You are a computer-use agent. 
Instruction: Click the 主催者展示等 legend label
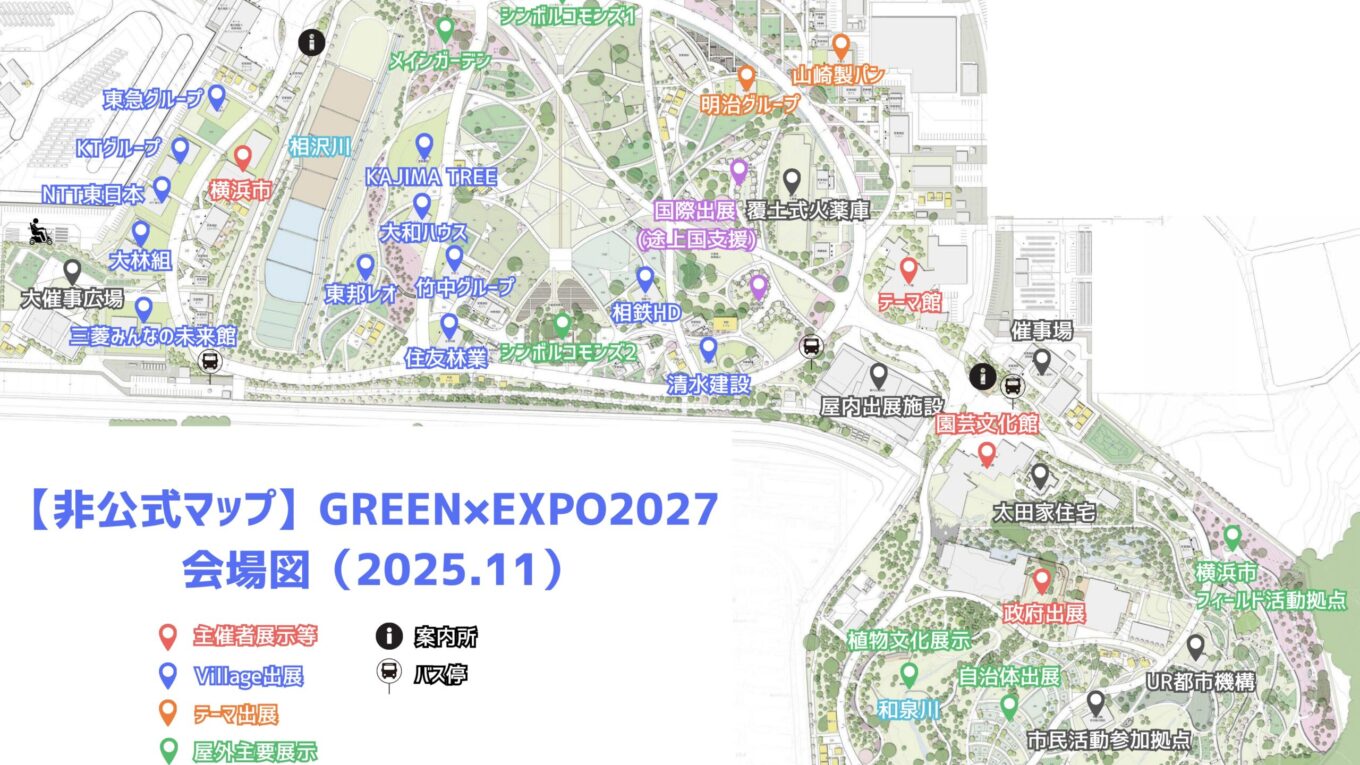tap(255, 636)
